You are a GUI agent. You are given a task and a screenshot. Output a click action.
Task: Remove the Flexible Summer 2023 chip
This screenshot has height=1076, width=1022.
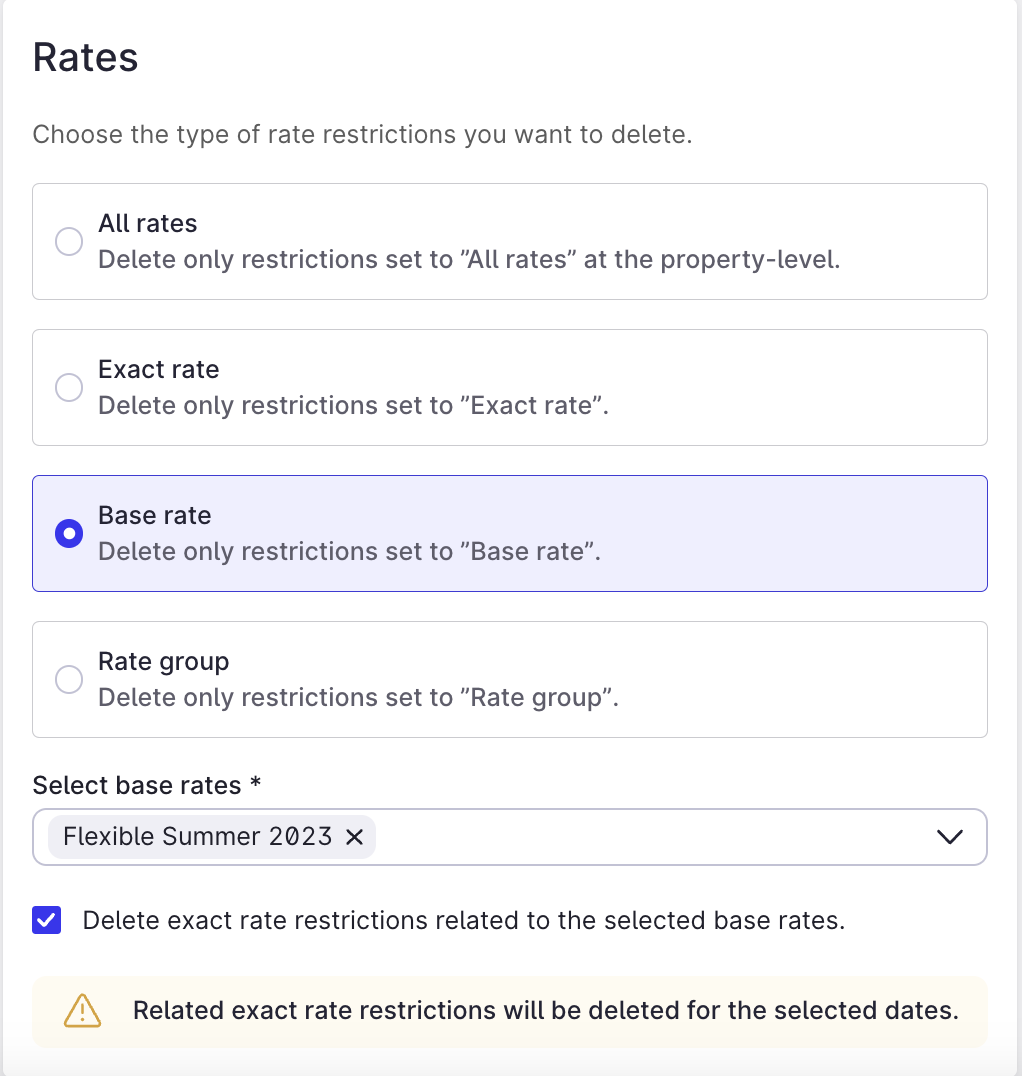(x=354, y=837)
